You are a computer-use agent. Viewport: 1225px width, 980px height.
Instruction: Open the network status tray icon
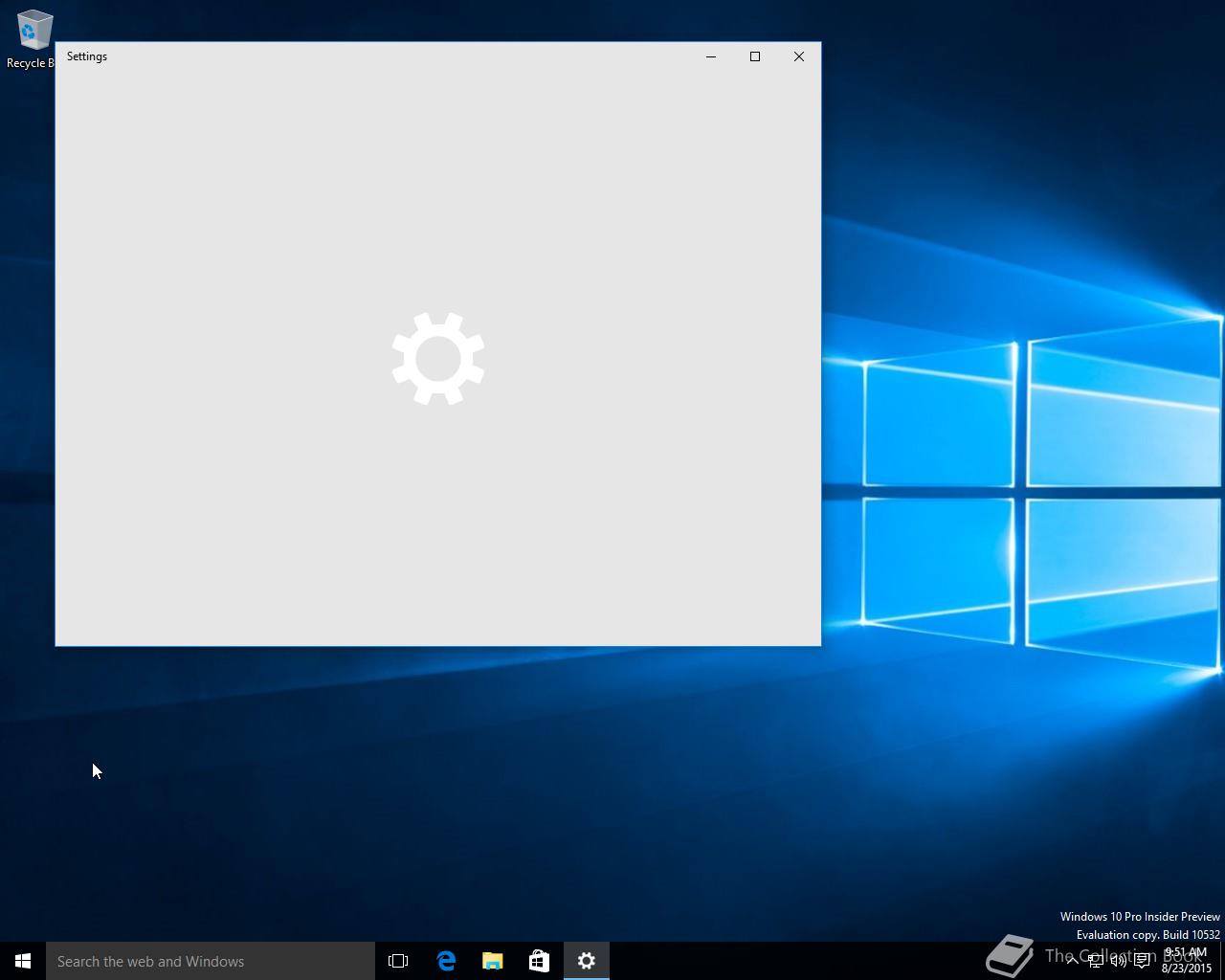click(x=1096, y=961)
